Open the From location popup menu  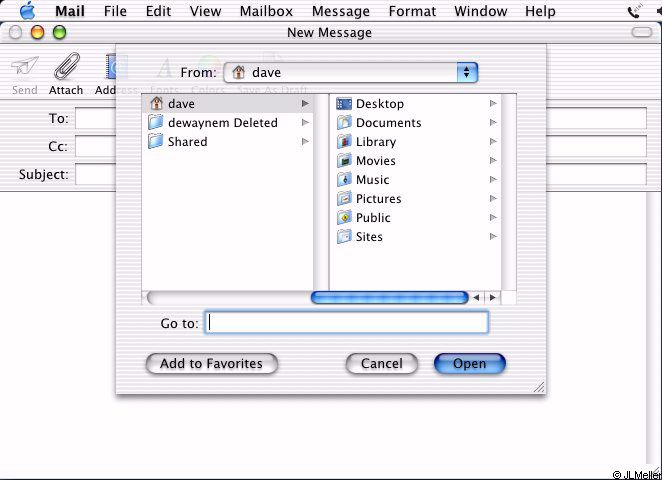click(350, 73)
